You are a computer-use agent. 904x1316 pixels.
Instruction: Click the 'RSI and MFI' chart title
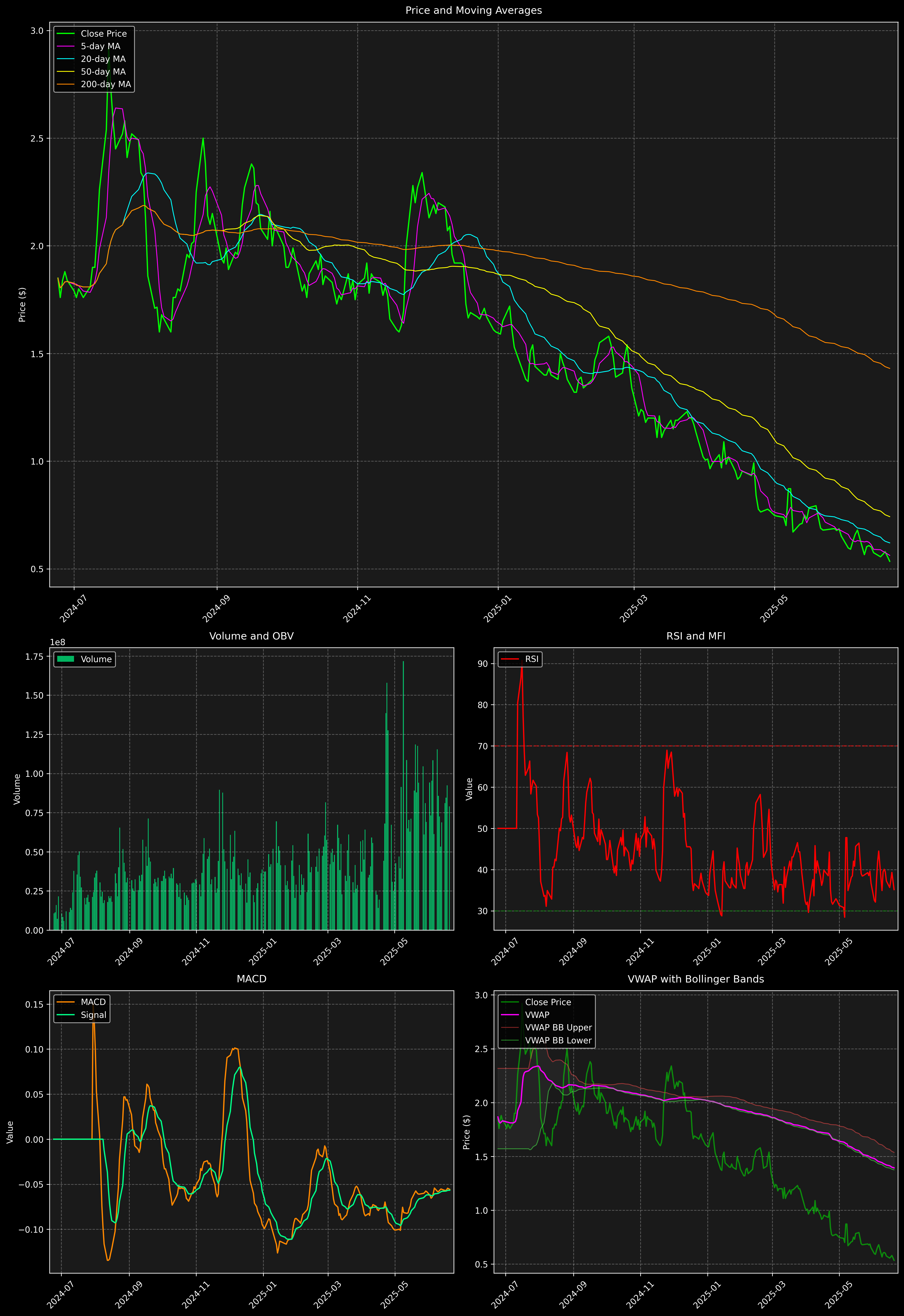pos(695,636)
